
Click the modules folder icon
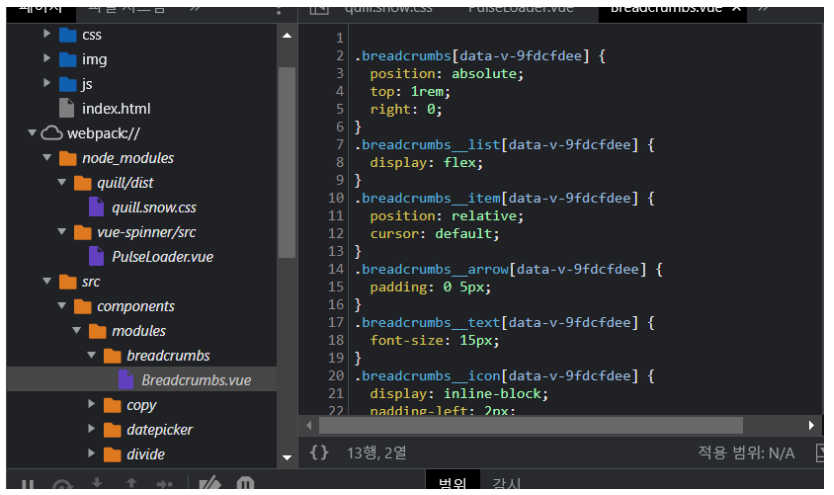point(97,331)
